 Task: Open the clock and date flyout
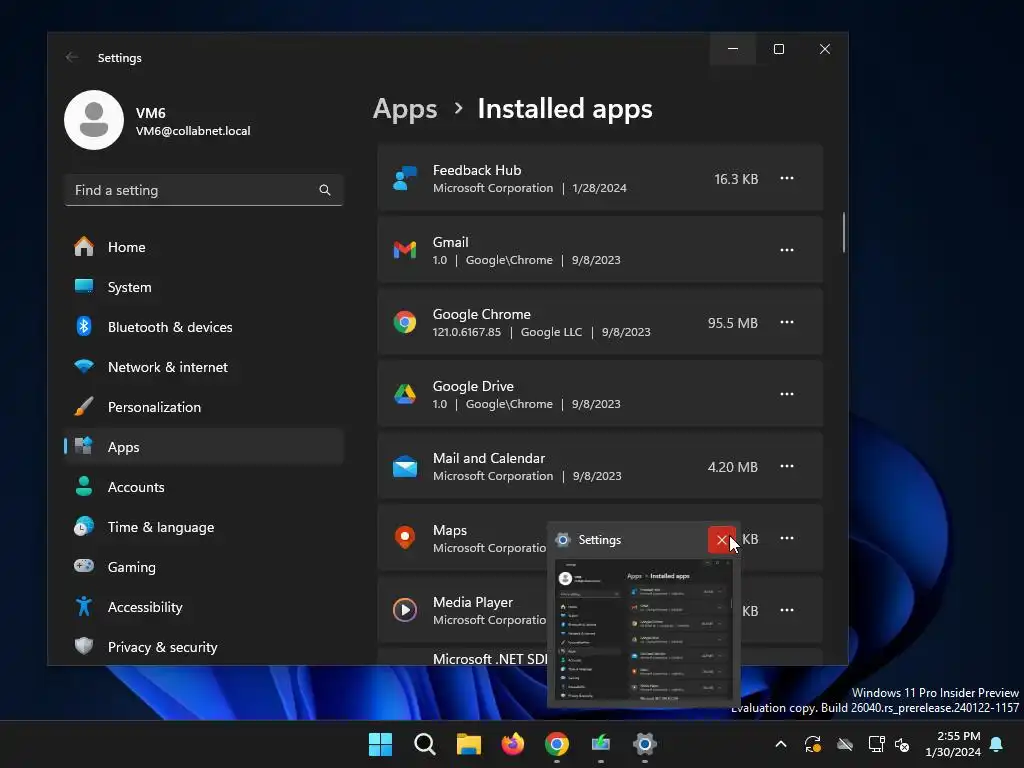(953, 744)
